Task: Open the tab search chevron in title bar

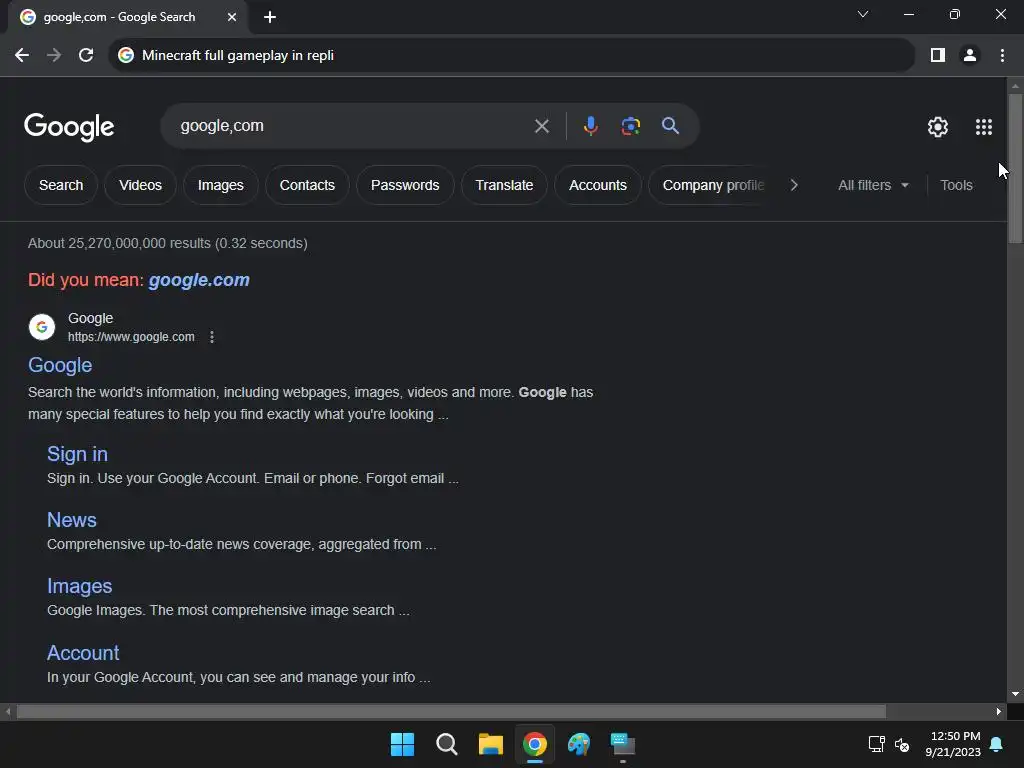Action: tap(863, 14)
